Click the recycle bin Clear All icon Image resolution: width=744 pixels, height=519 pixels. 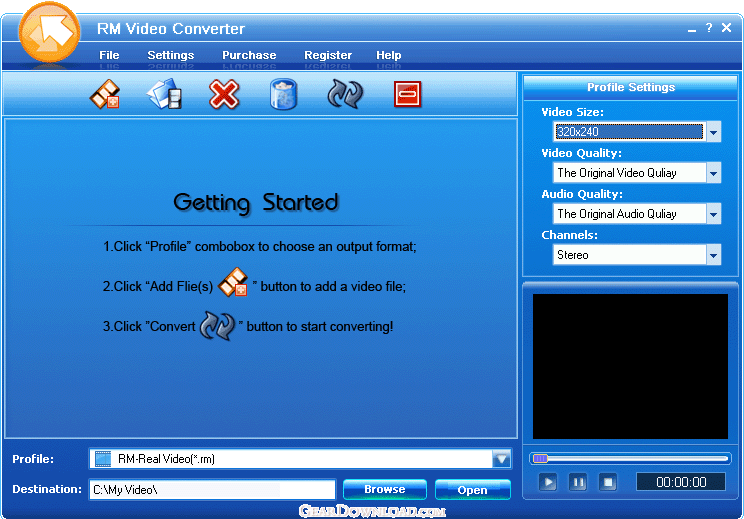pos(283,94)
